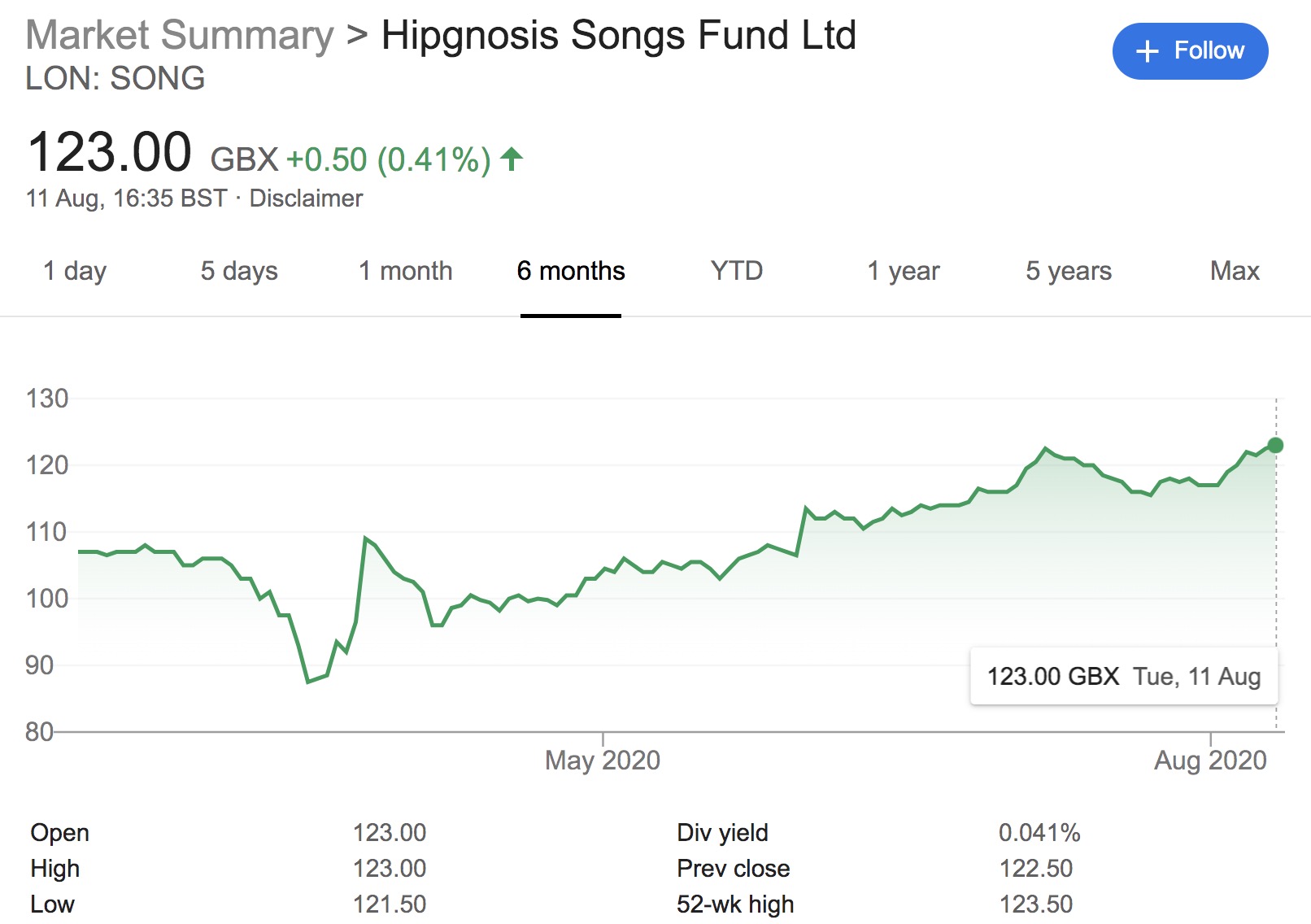Show the Max chart range
The width and height of the screenshot is (1311, 924).
[x=1234, y=271]
